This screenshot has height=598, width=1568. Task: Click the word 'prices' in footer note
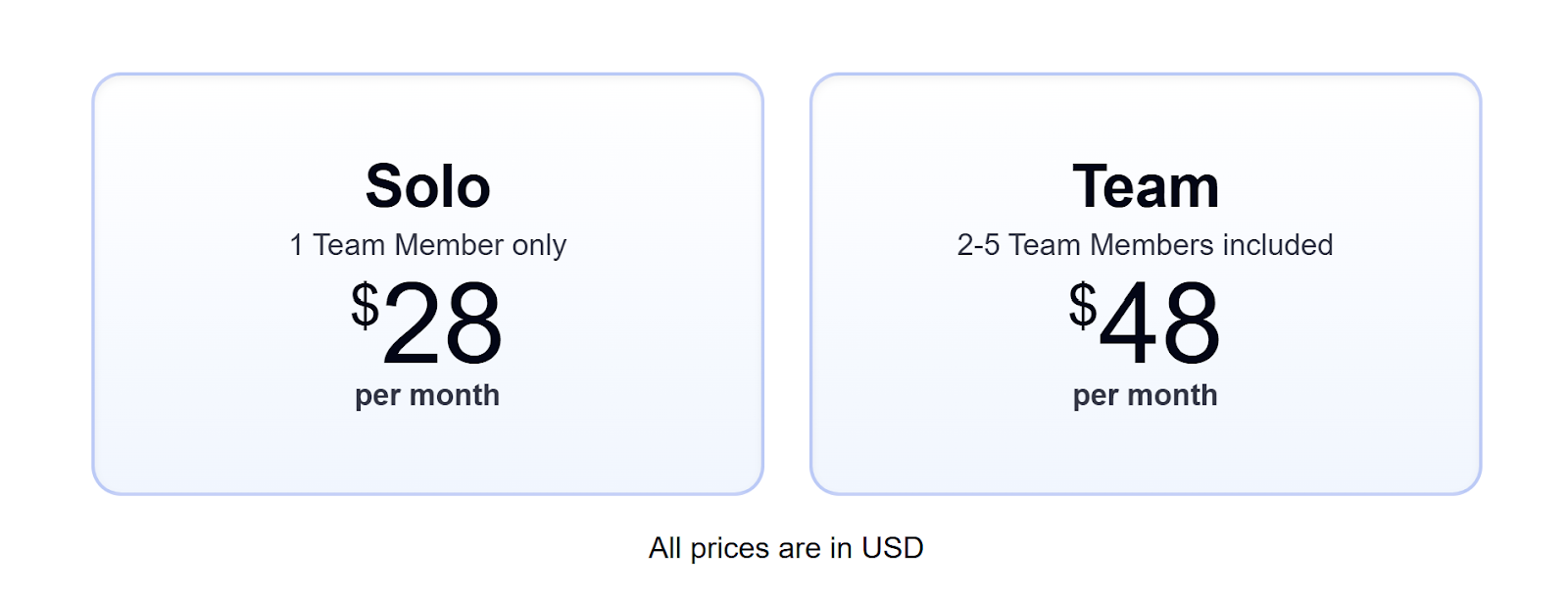click(x=730, y=548)
